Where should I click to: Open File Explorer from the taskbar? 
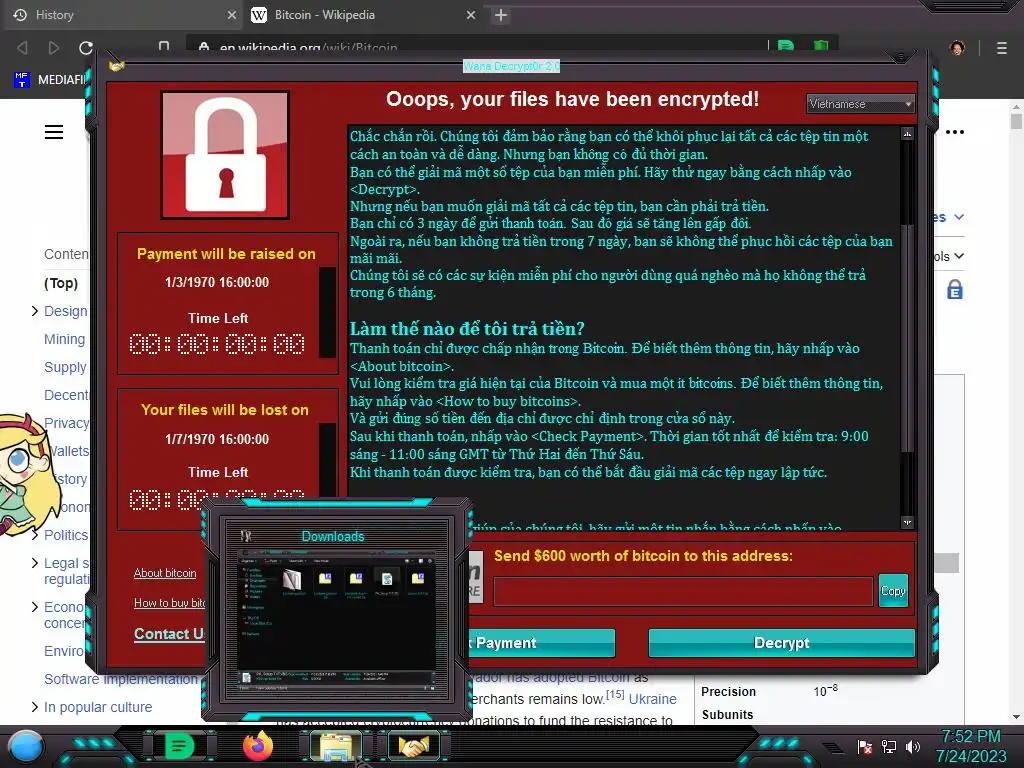336,746
